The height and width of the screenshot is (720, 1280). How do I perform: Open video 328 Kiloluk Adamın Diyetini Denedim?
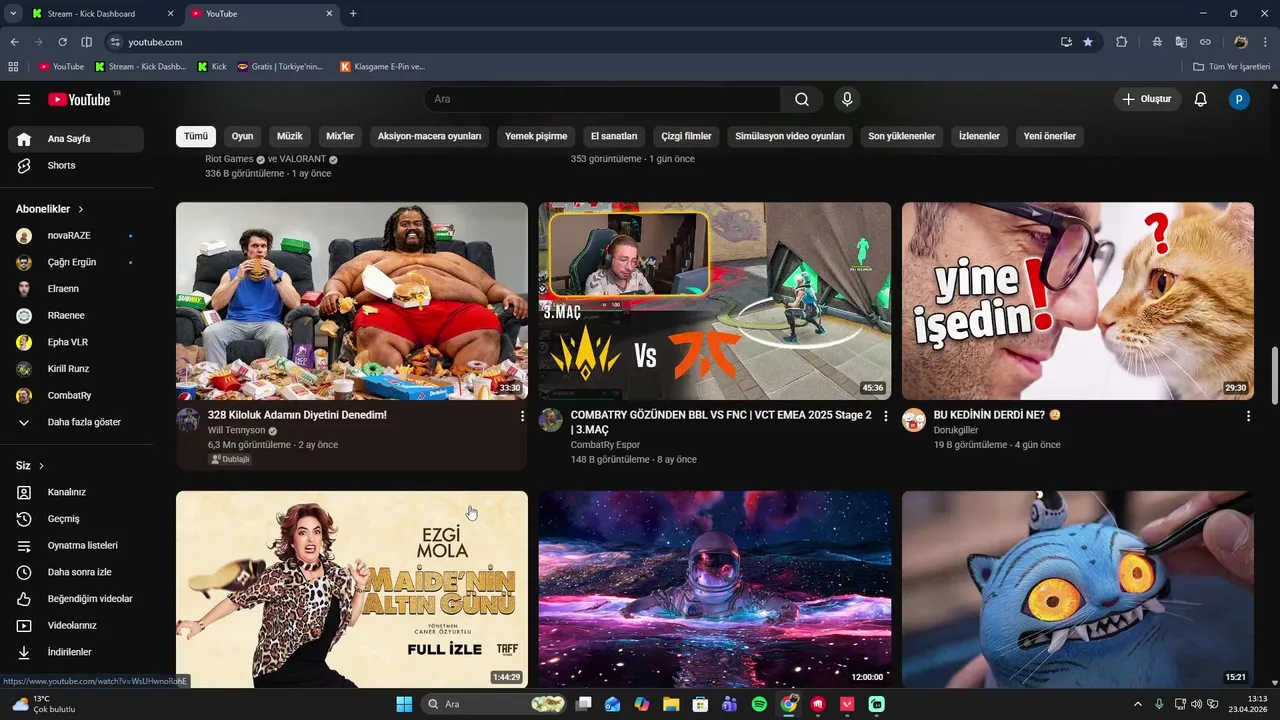click(x=297, y=415)
